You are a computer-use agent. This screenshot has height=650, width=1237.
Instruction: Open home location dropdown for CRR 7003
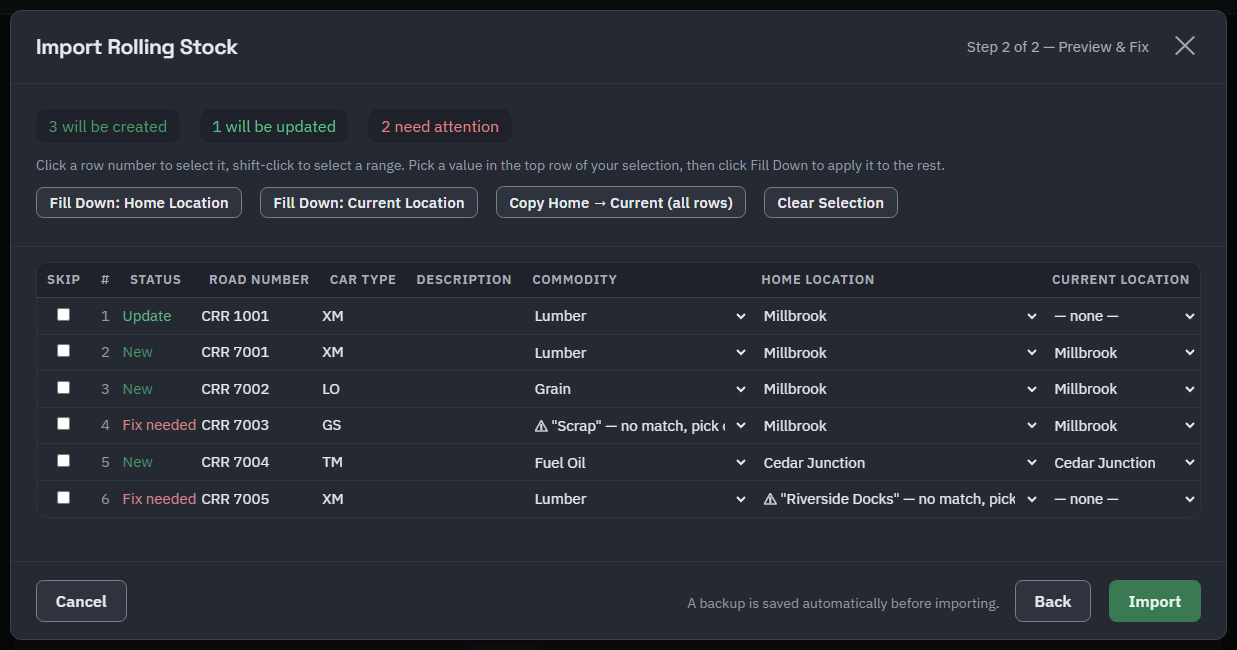900,426
